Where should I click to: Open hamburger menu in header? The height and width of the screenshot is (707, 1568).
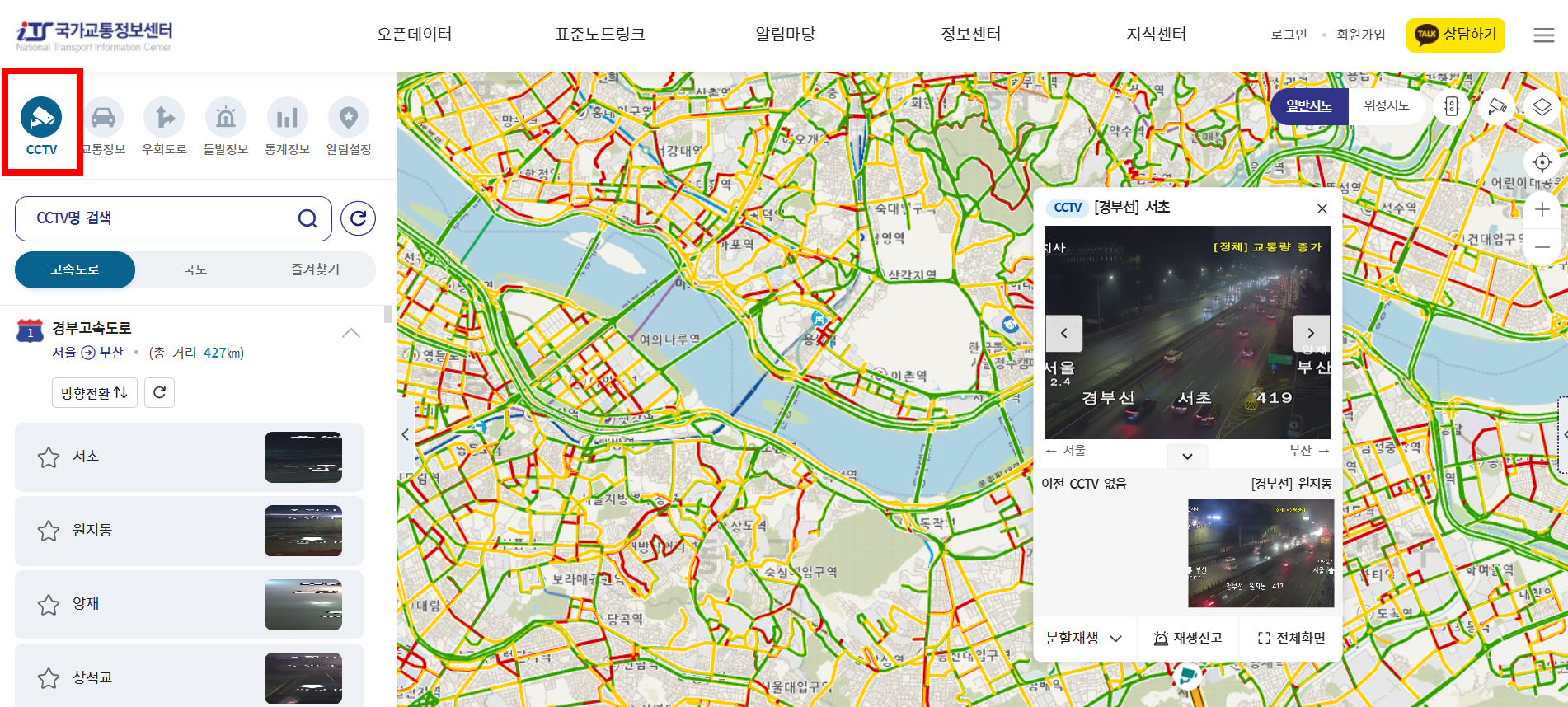(x=1544, y=35)
